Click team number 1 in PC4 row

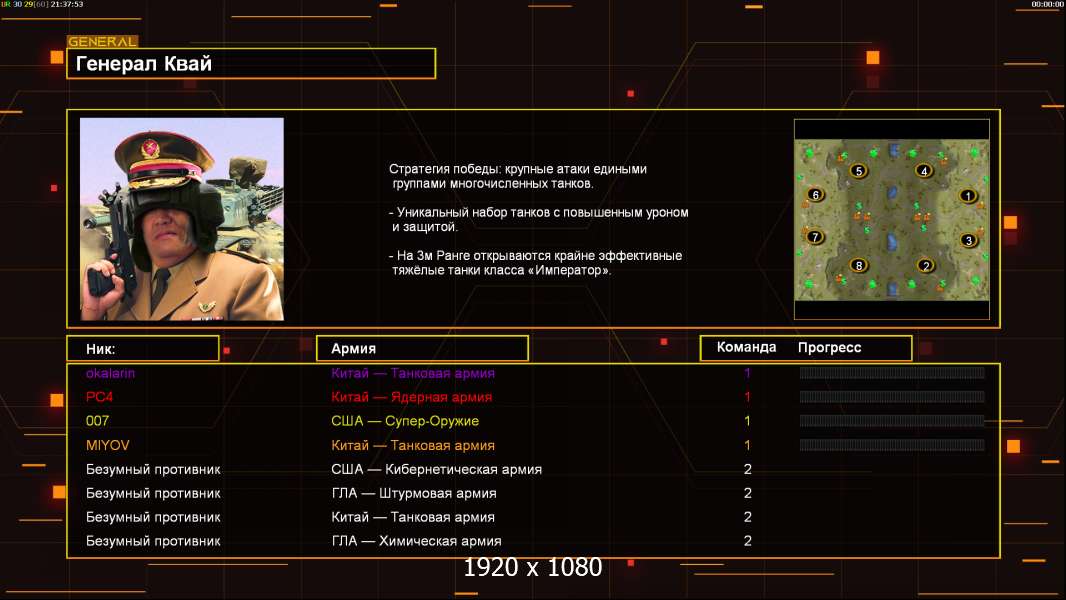[747, 397]
